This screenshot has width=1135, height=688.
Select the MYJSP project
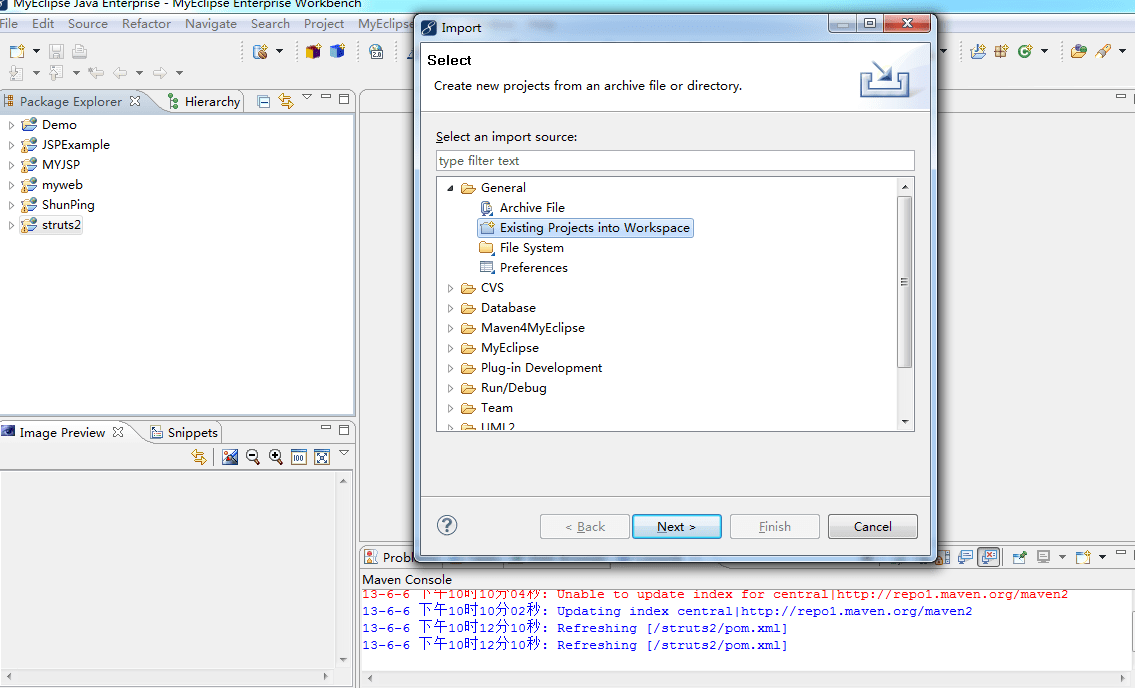click(61, 165)
